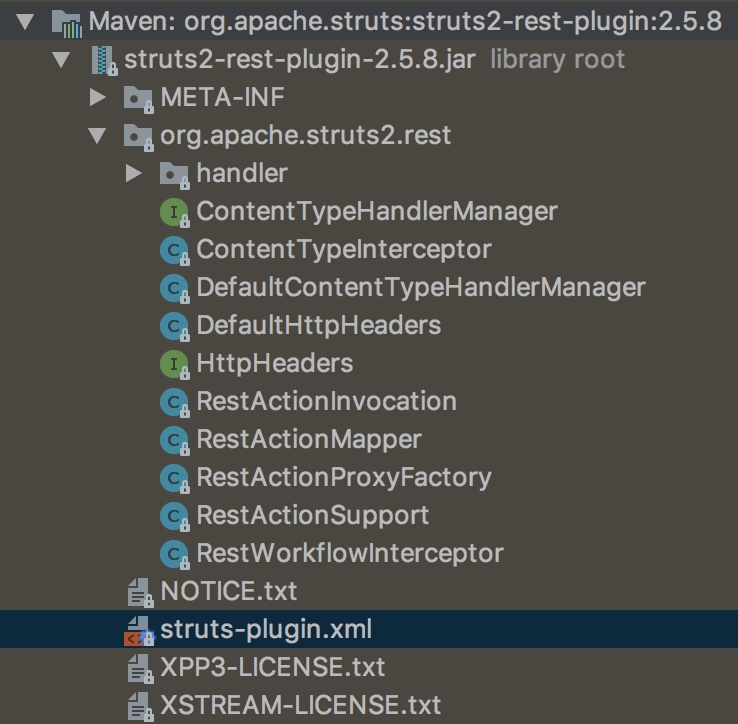Click the NOTICE.txt file icon
Viewport: 738px width, 724px height.
point(140,593)
